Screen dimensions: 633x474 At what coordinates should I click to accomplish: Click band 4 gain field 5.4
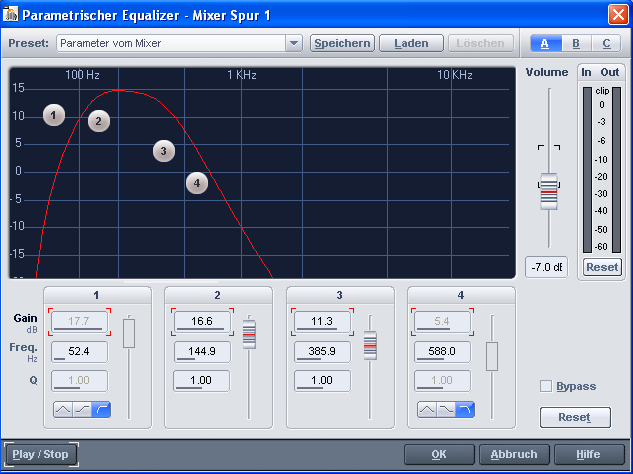pyautogui.click(x=442, y=322)
